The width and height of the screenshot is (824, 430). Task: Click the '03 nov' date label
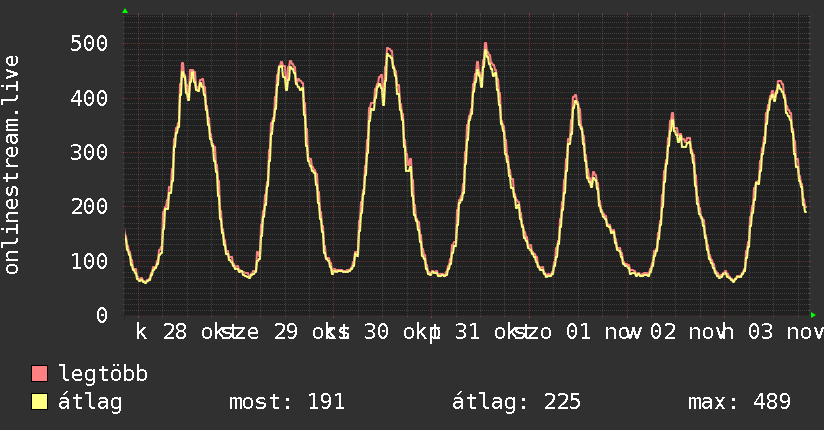tap(786, 332)
